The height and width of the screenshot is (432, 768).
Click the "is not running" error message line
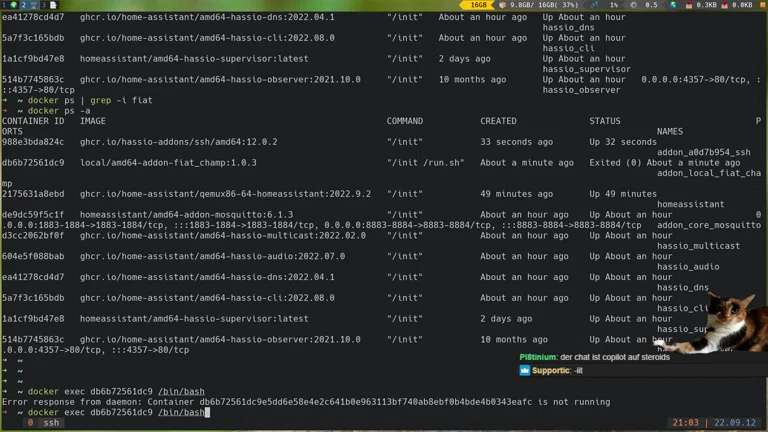coord(300,402)
